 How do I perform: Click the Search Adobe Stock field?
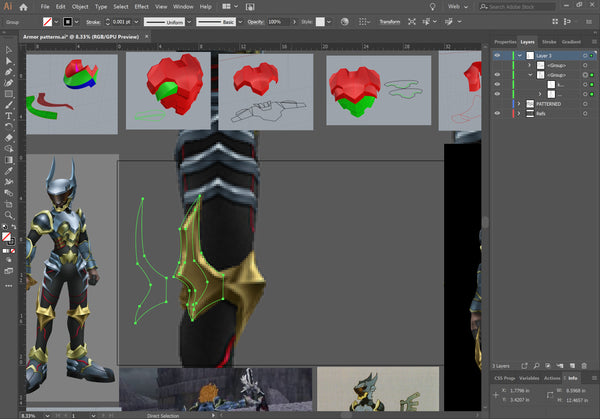(510, 6)
